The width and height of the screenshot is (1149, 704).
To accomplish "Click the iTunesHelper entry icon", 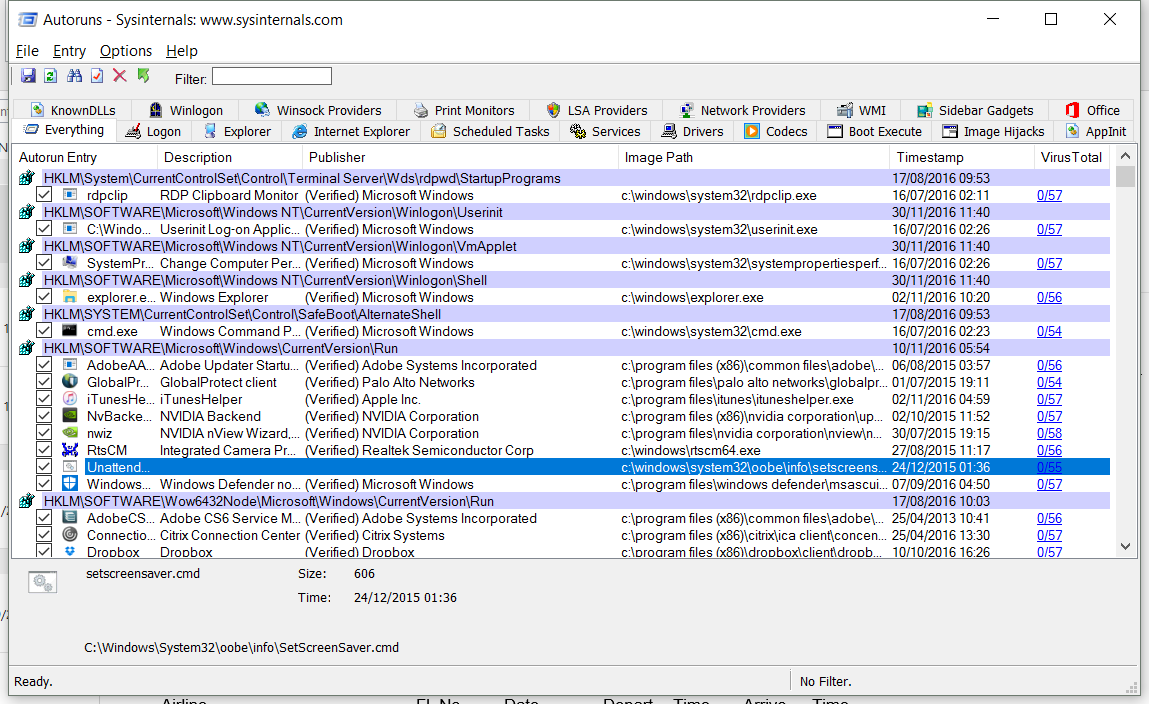I will (70, 399).
